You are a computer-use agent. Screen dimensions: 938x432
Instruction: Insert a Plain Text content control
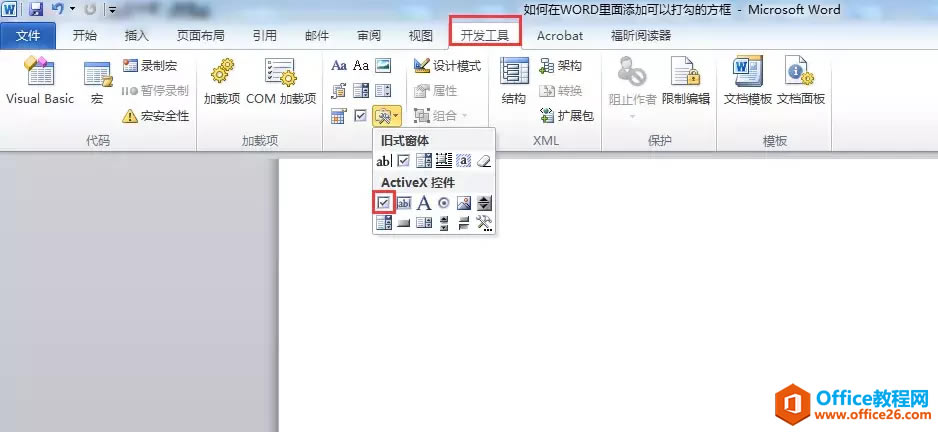361,65
